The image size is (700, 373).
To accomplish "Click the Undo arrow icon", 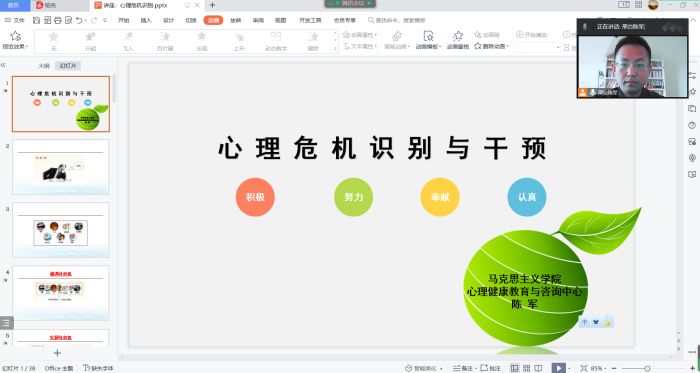I will tap(79, 20).
